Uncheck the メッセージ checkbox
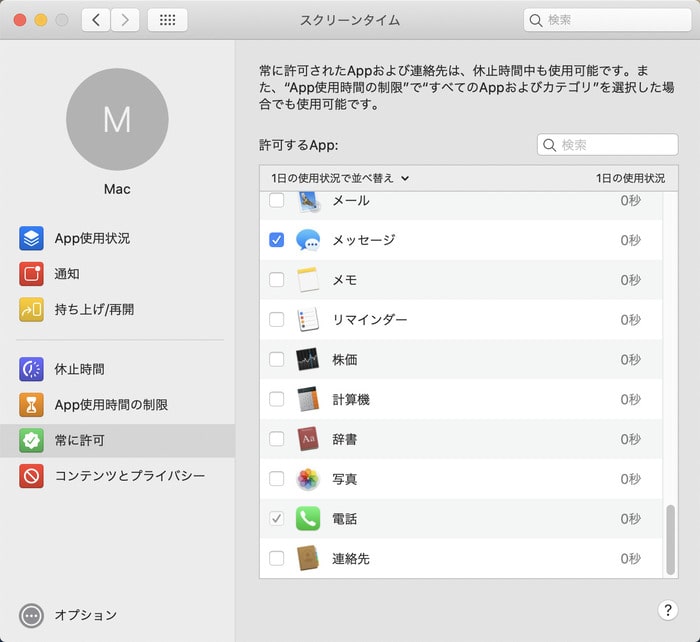The height and width of the screenshot is (642, 700). pyautogui.click(x=277, y=240)
